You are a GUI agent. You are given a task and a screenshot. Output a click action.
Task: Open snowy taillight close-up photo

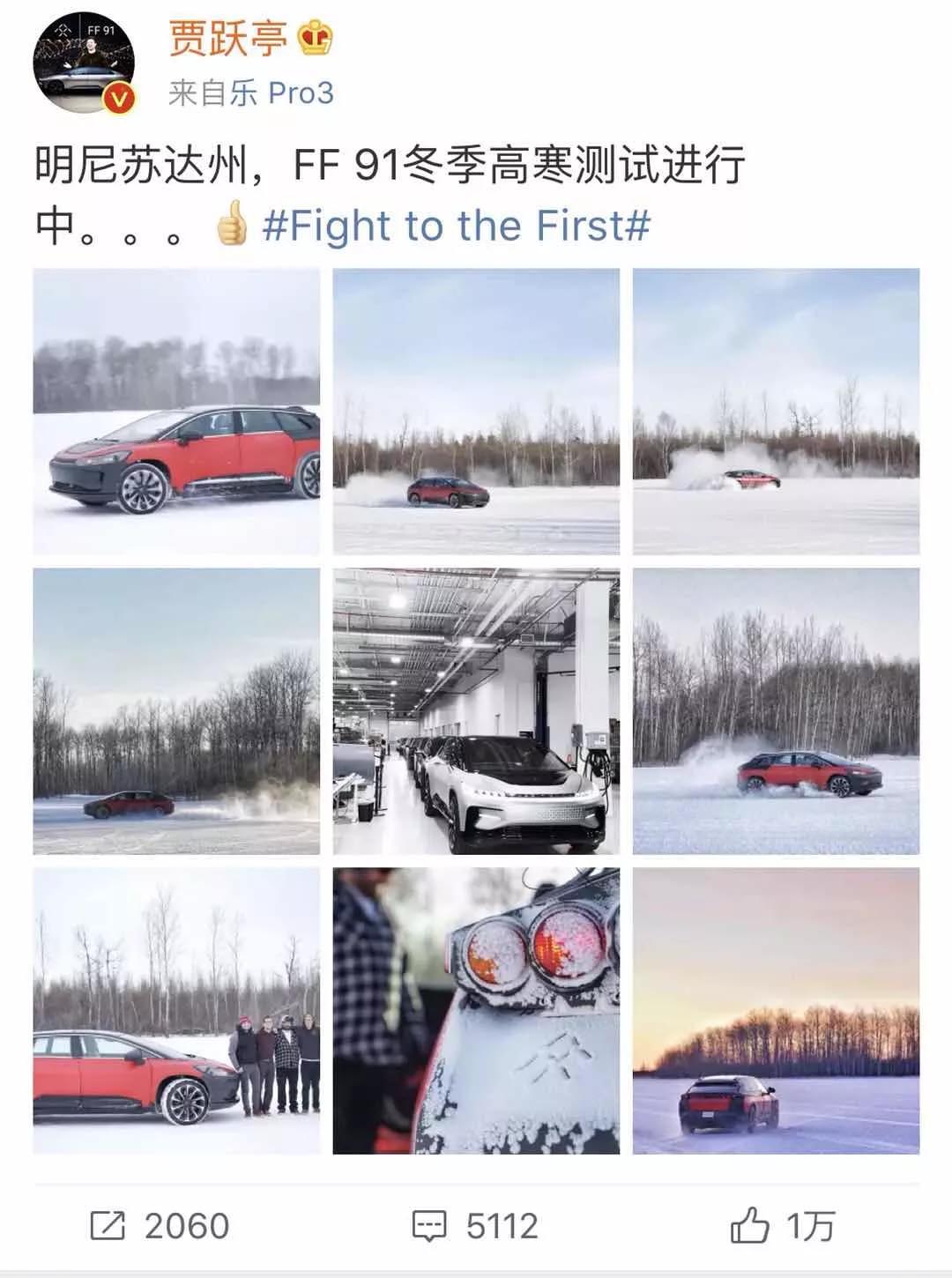click(x=476, y=1011)
